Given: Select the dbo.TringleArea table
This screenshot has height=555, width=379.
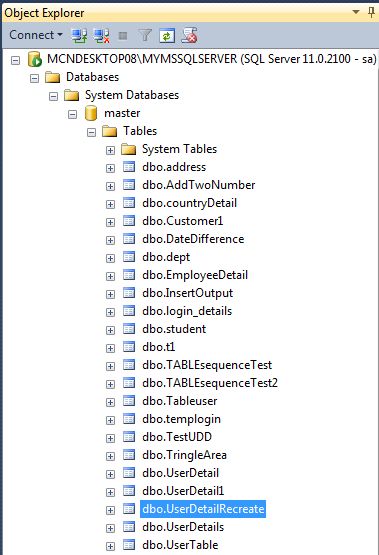Looking at the screenshot, I should tap(184, 455).
